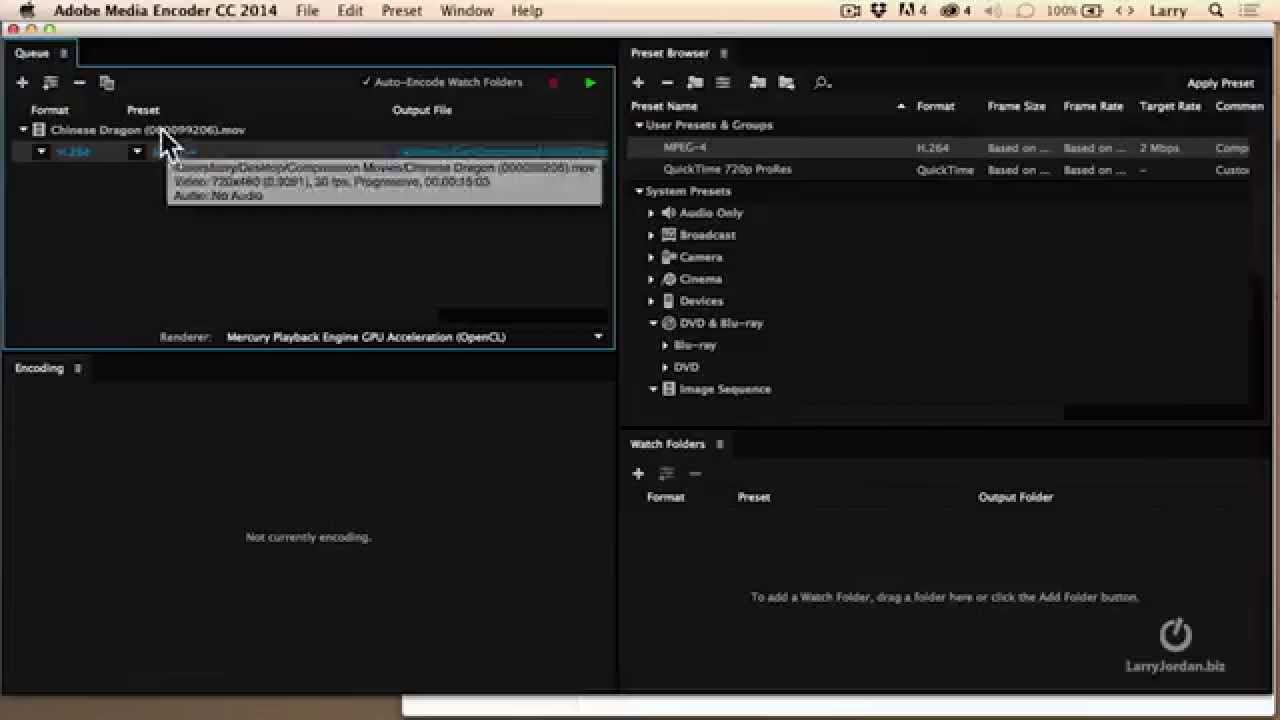Screen dimensions: 1280x720
Task: Click the Apply Preset button
Action: 1220,83
